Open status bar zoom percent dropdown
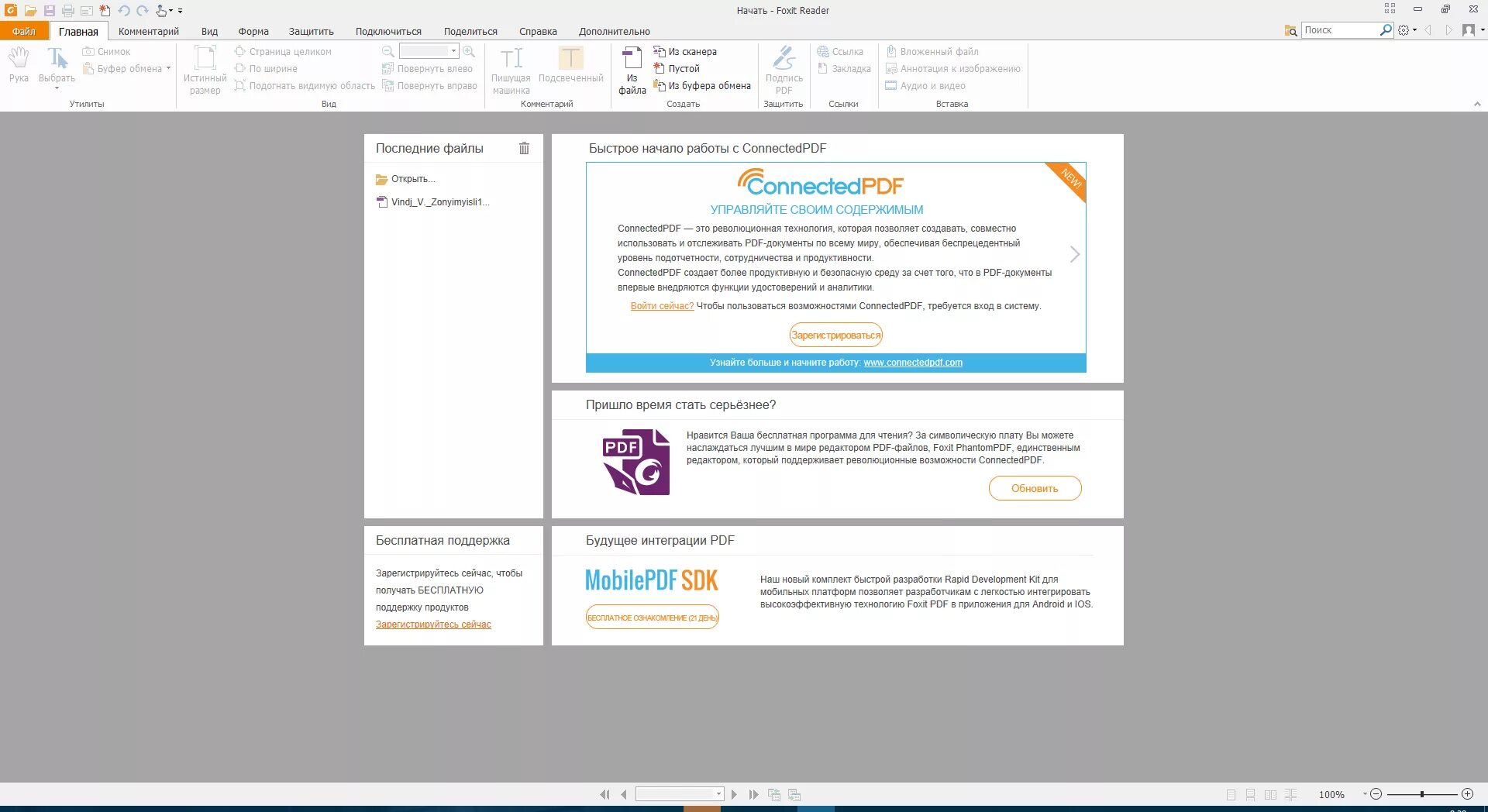 click(x=1365, y=794)
